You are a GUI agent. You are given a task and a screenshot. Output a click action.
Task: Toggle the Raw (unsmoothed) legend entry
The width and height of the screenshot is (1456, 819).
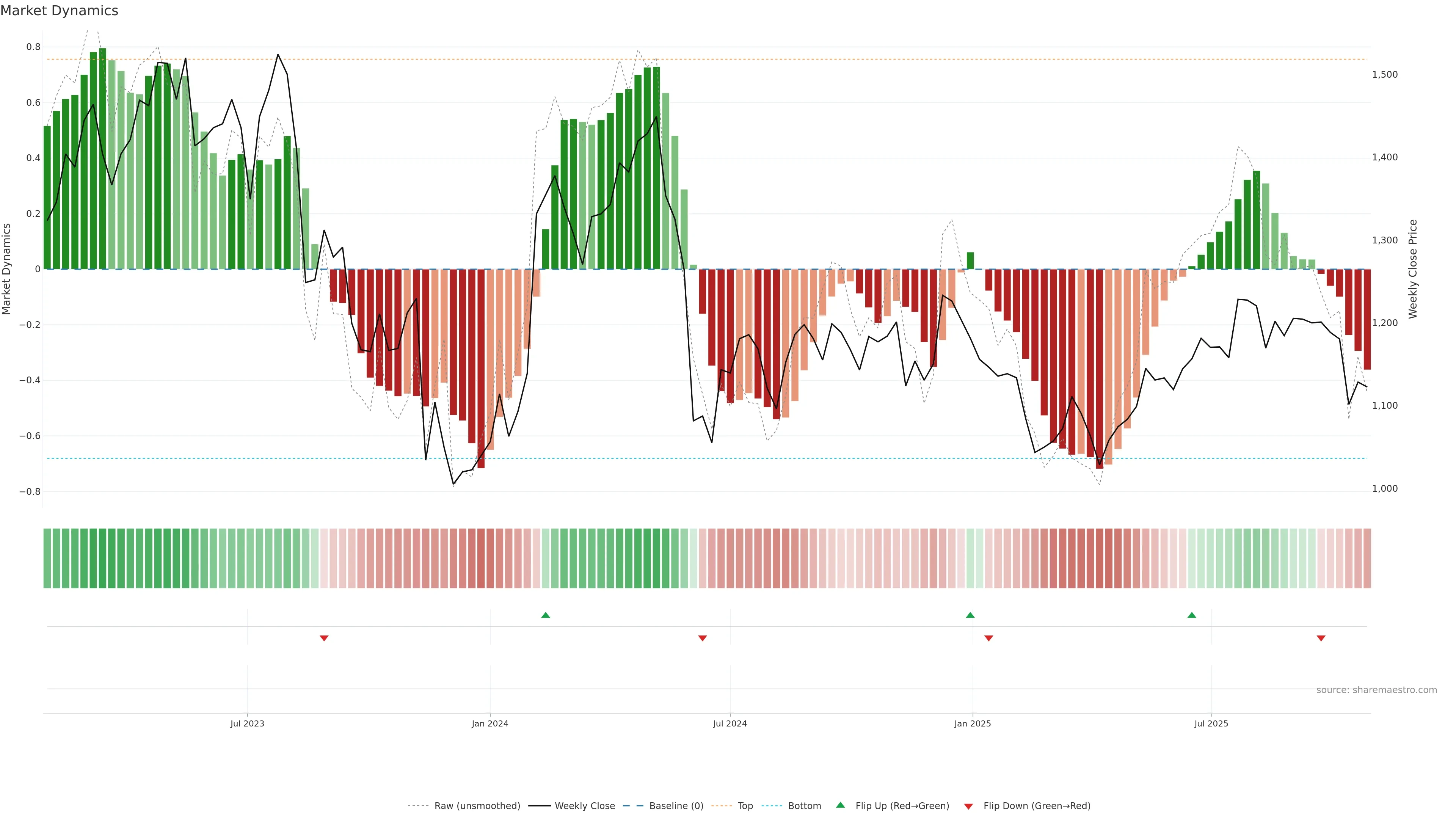pos(477,806)
